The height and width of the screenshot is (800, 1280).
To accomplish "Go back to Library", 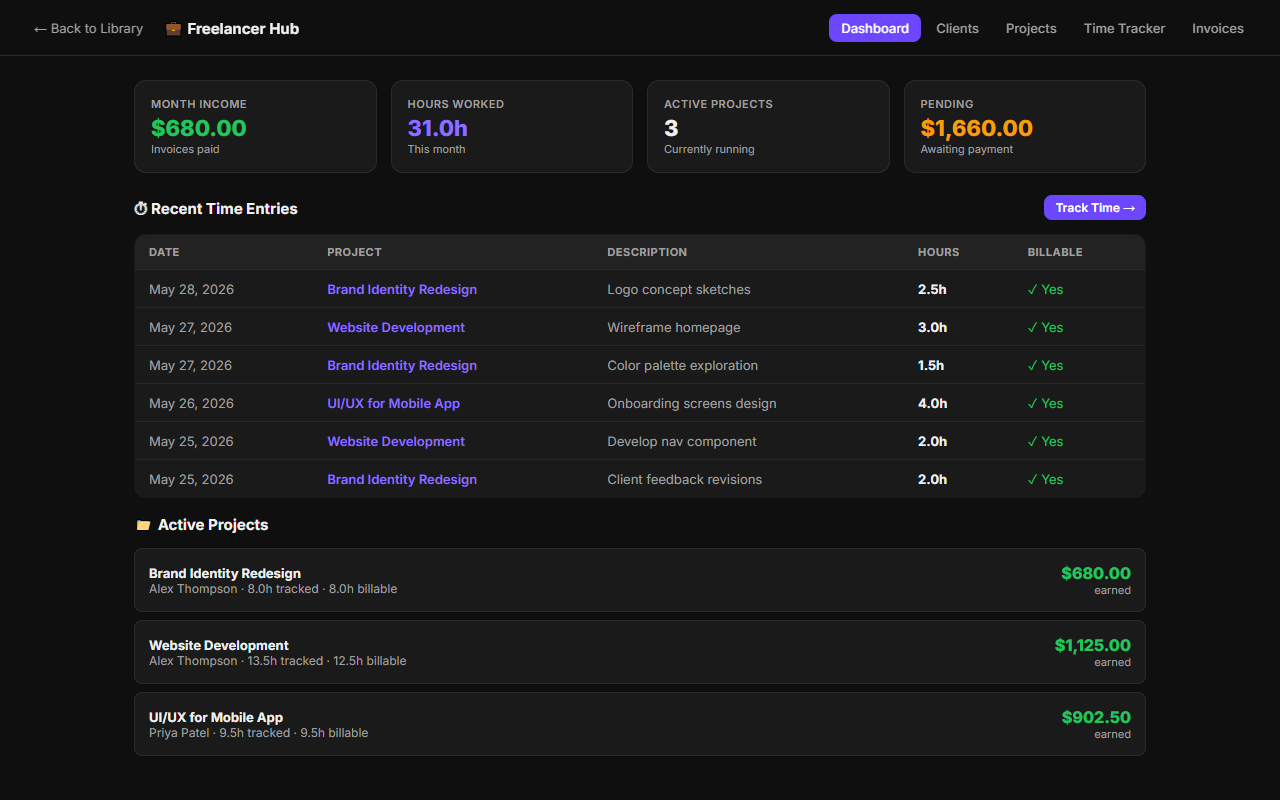I will tap(88, 28).
